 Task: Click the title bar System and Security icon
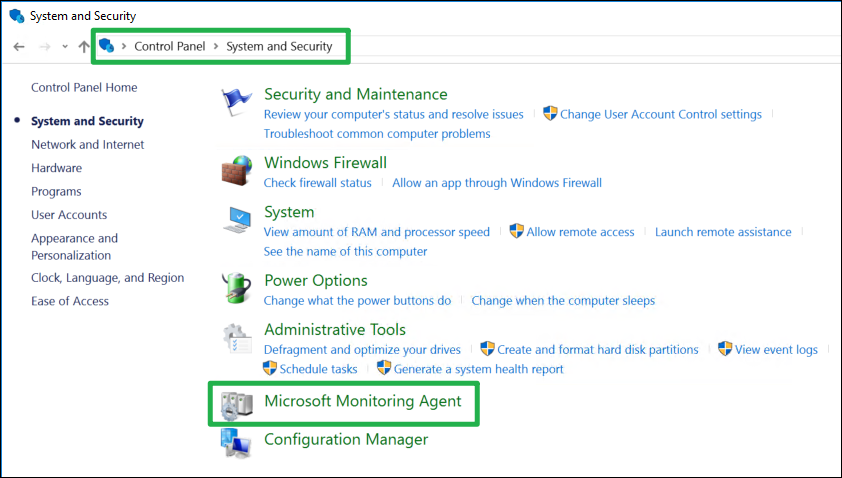pyautogui.click(x=17, y=16)
